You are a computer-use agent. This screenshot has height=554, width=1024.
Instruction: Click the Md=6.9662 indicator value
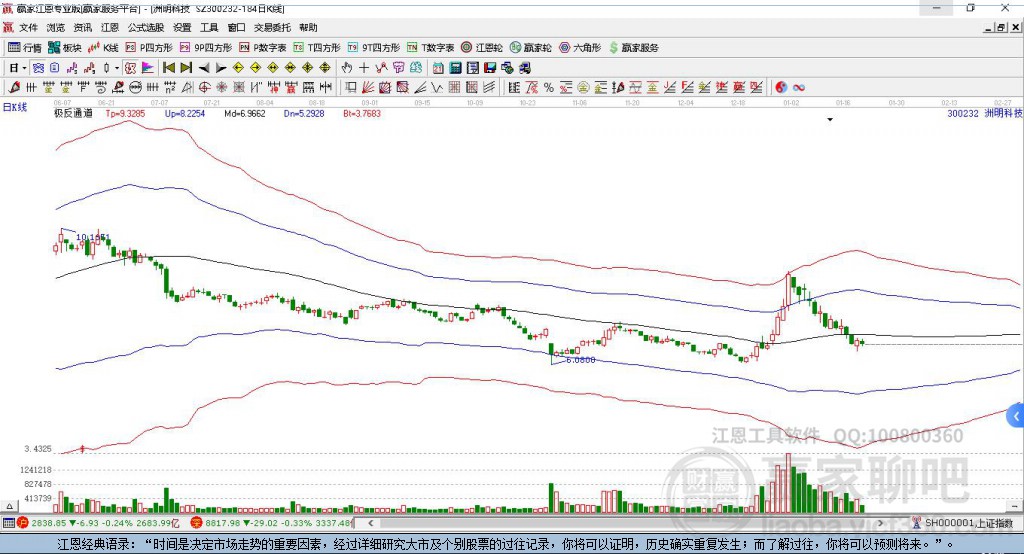point(245,114)
